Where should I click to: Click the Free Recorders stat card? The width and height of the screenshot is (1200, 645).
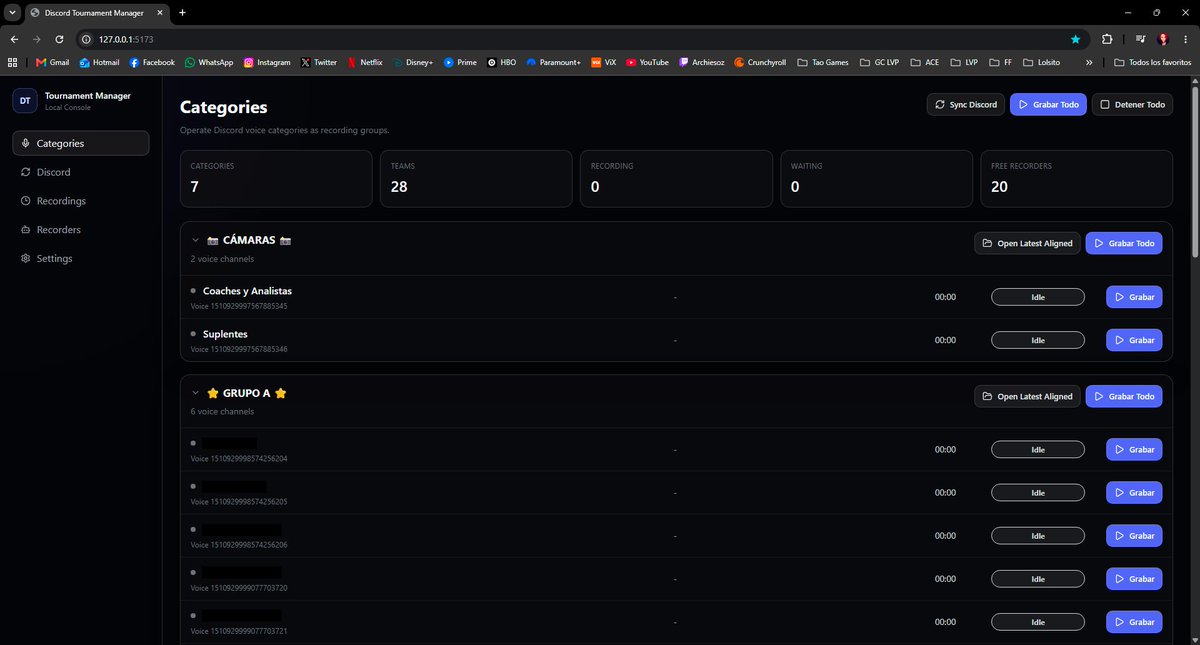pyautogui.click(x=1076, y=179)
